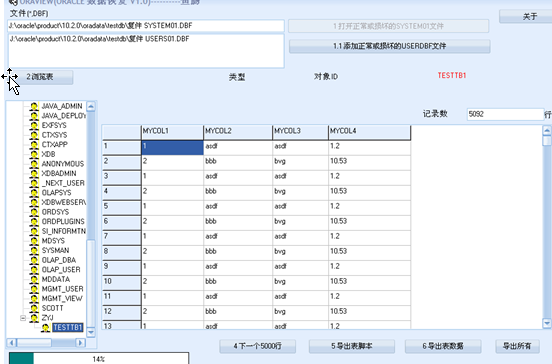Click the 4 下一个5000行 button
552x364 pixels.
pos(257,346)
